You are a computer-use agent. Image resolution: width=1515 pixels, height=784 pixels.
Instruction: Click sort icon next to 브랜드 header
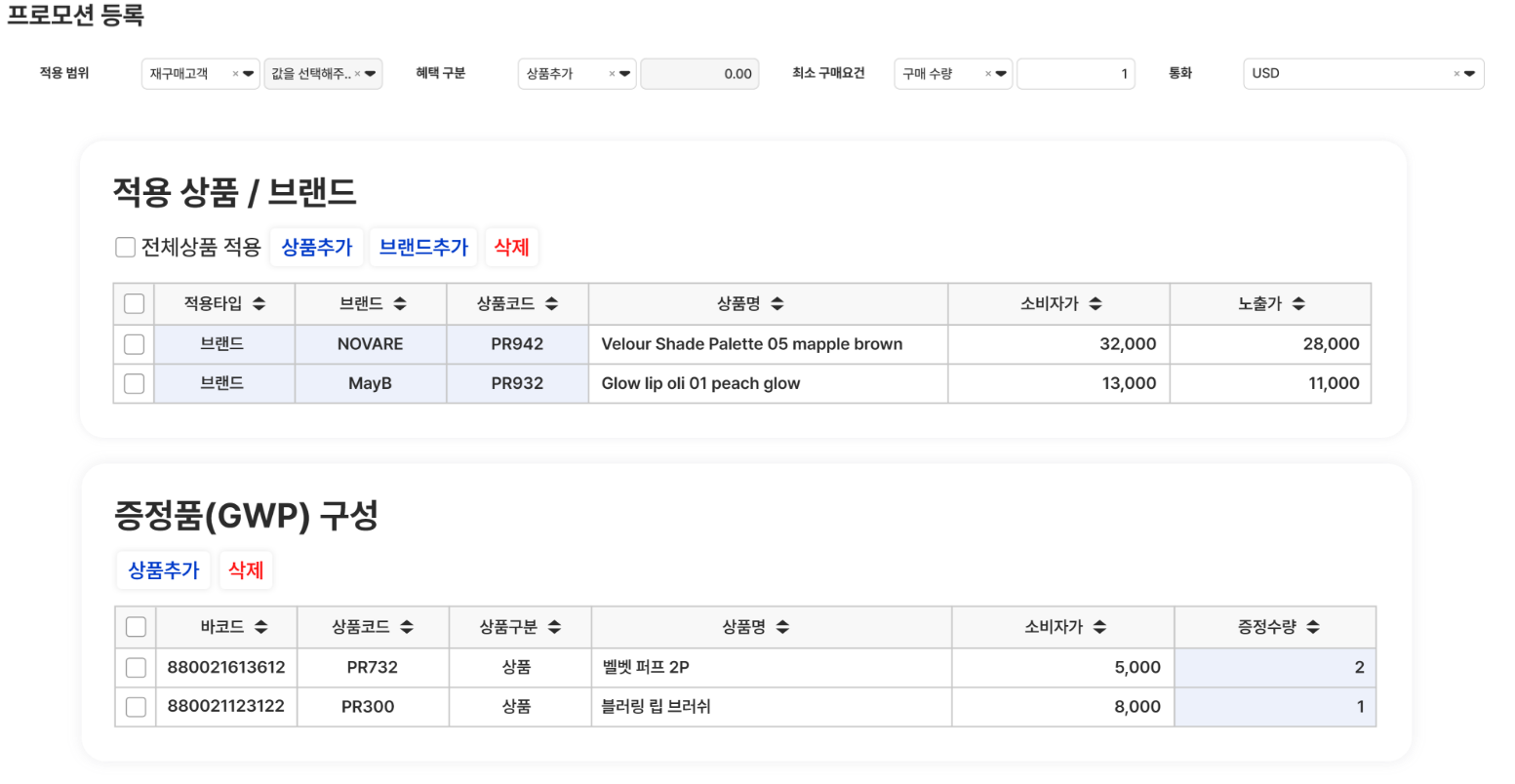(399, 304)
